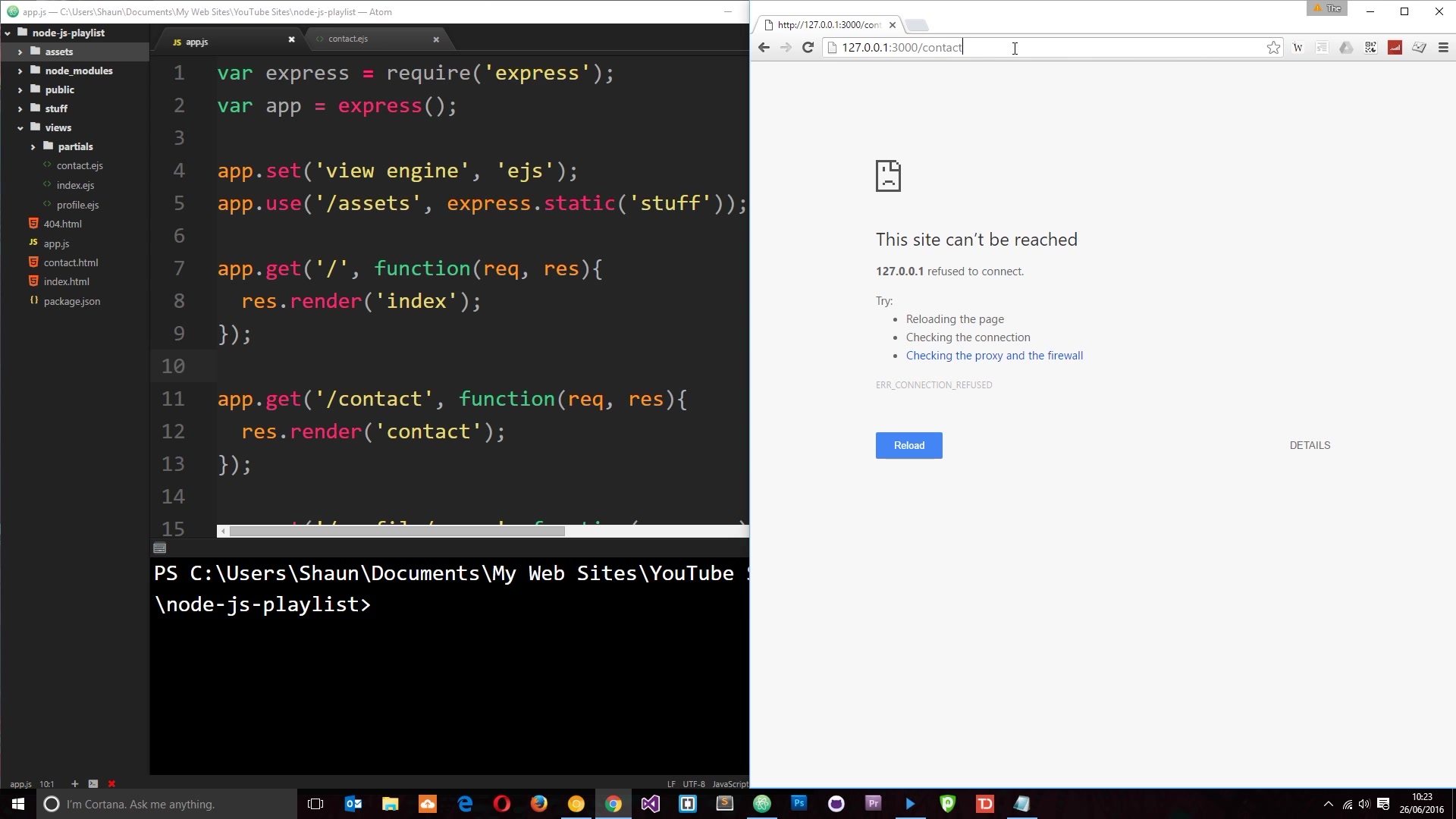The image size is (1456, 819).
Task: Open the Chrome menu with the hamburger icon
Action: 1444,47
